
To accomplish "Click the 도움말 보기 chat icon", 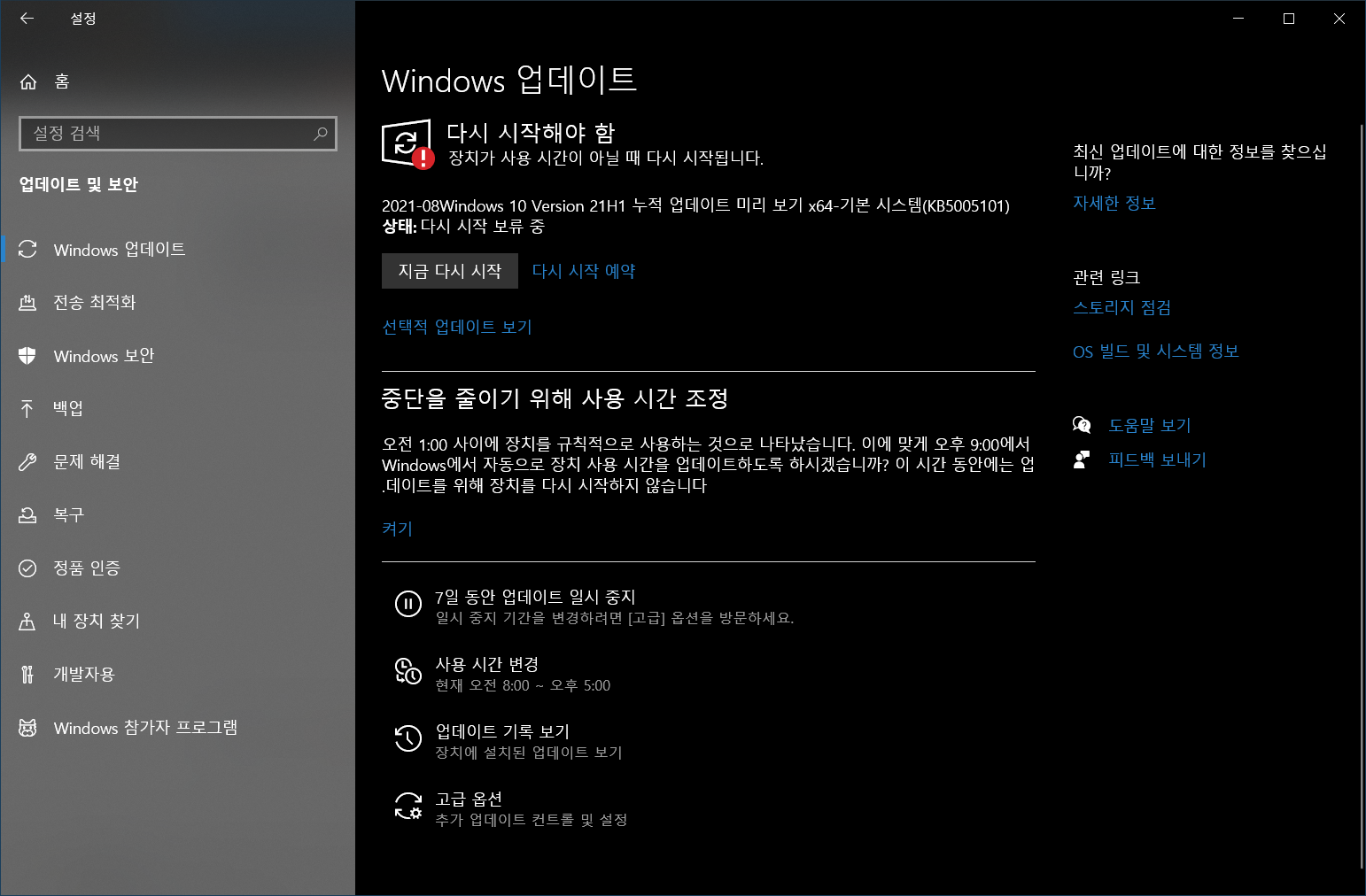I will click(x=1082, y=425).
